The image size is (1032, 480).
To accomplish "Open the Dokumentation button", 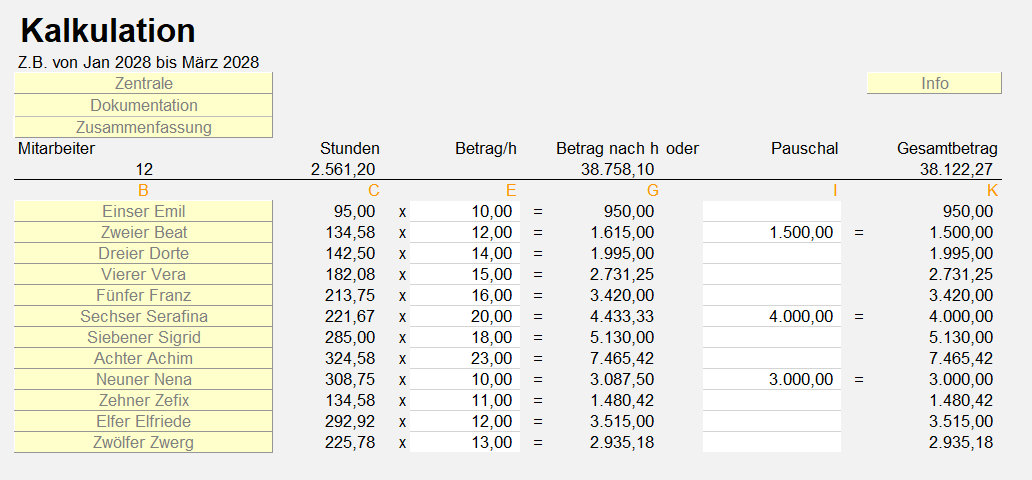I will pyautogui.click(x=143, y=105).
